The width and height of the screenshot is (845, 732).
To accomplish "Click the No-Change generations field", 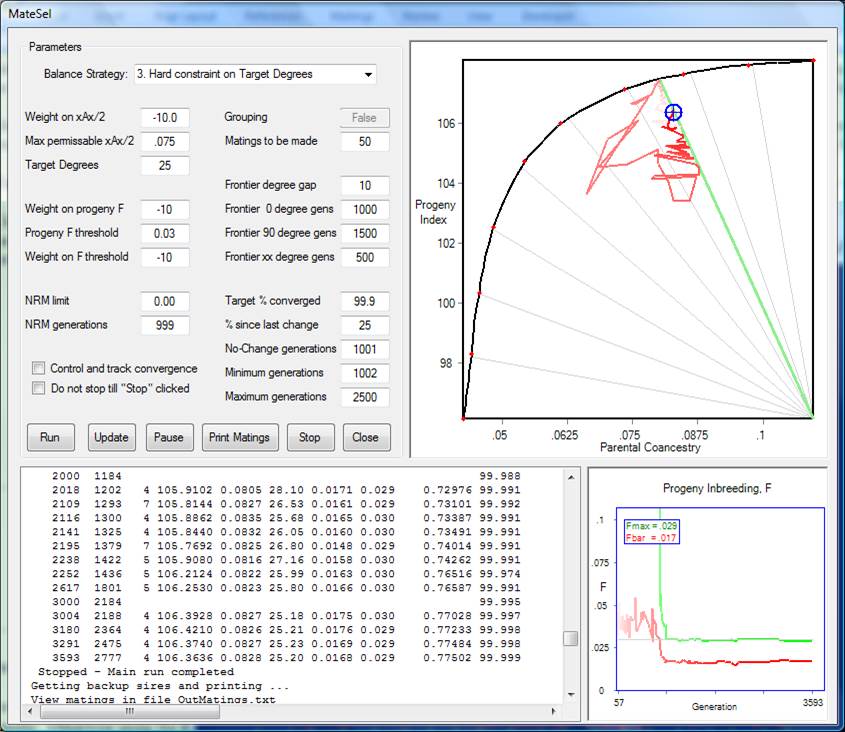I will coord(365,349).
